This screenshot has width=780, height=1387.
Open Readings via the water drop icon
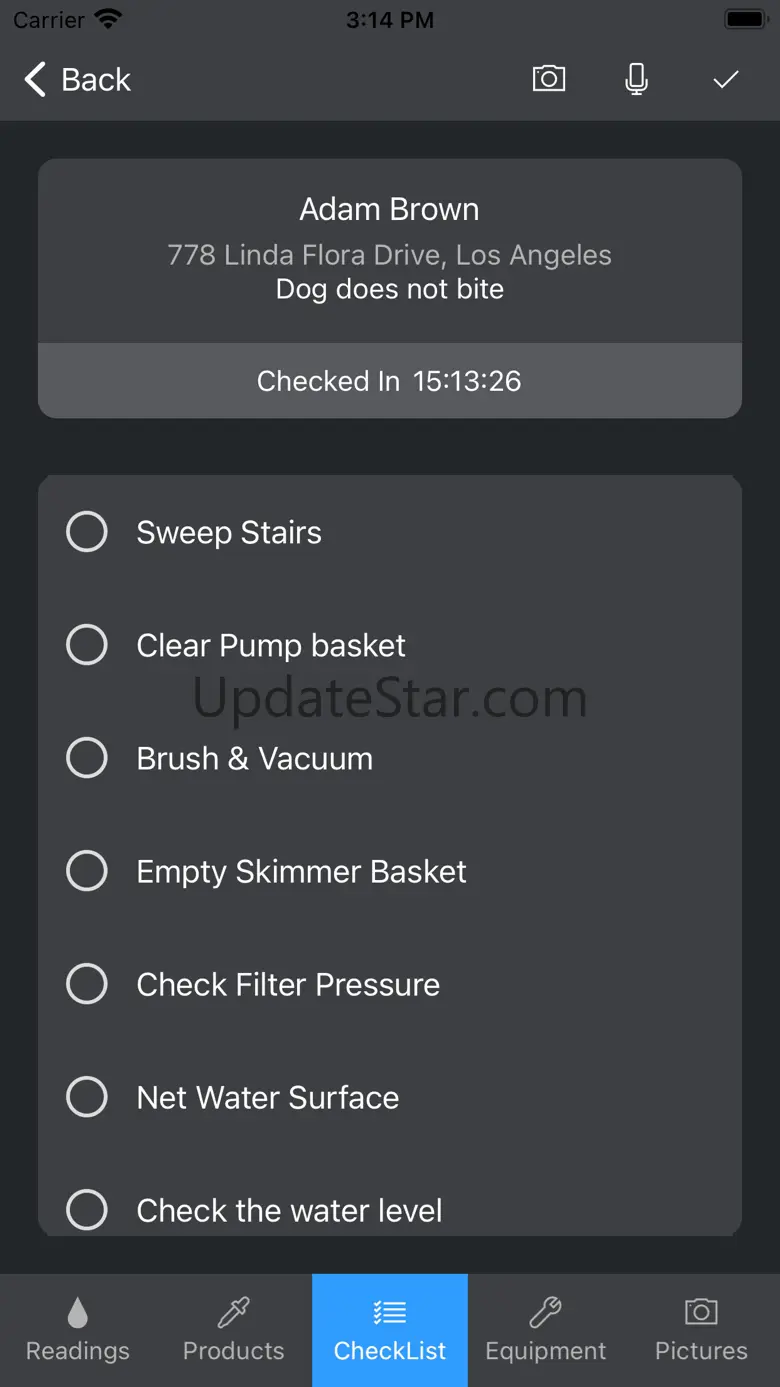coord(78,1311)
